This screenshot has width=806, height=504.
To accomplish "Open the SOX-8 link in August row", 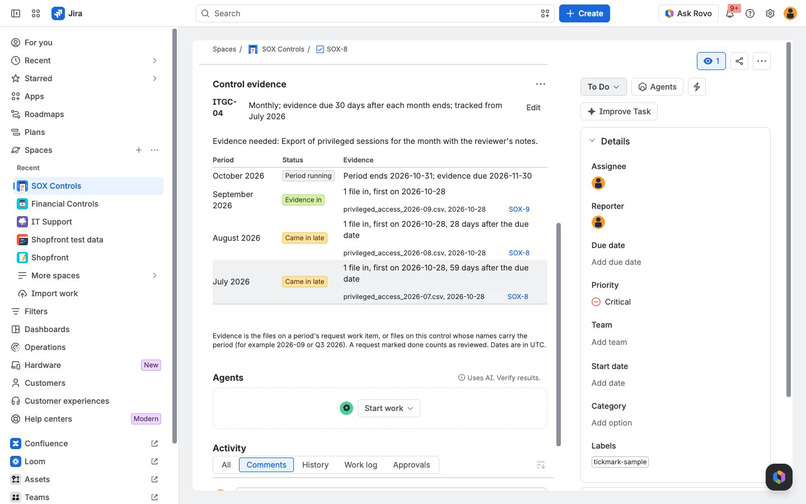I will 519,253.
